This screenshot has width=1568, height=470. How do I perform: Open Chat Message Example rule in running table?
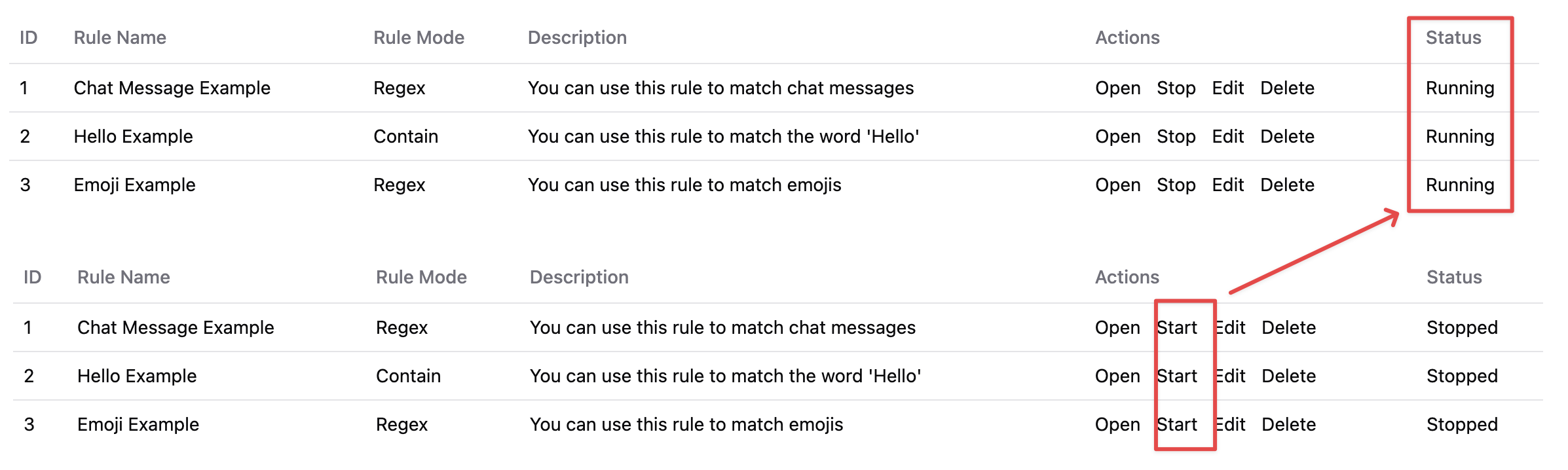tap(1117, 88)
